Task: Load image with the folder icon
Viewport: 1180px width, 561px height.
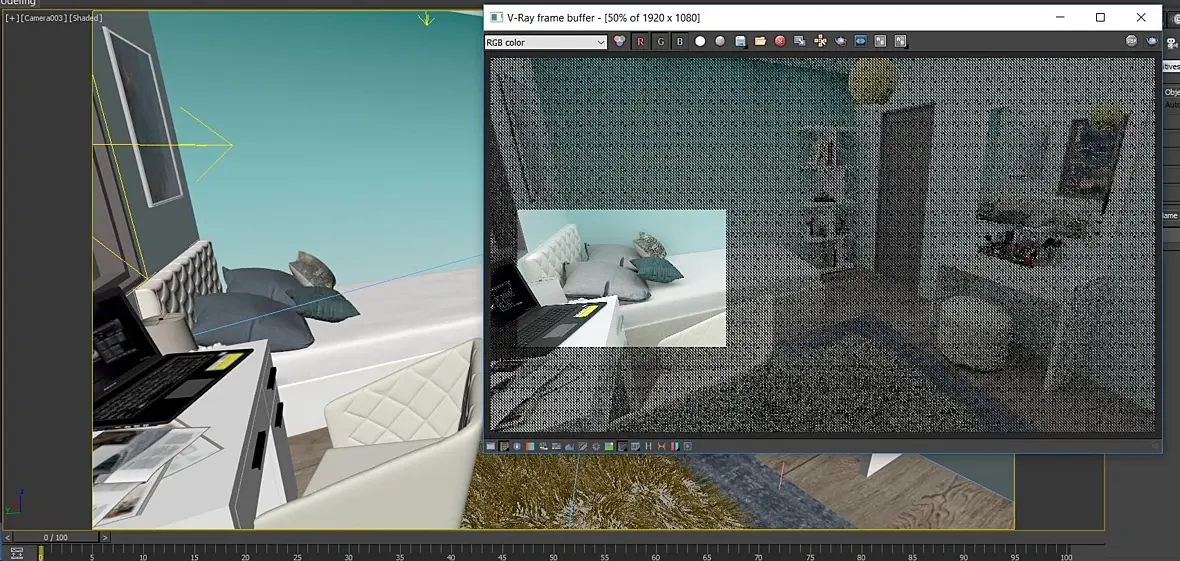Action: [760, 42]
